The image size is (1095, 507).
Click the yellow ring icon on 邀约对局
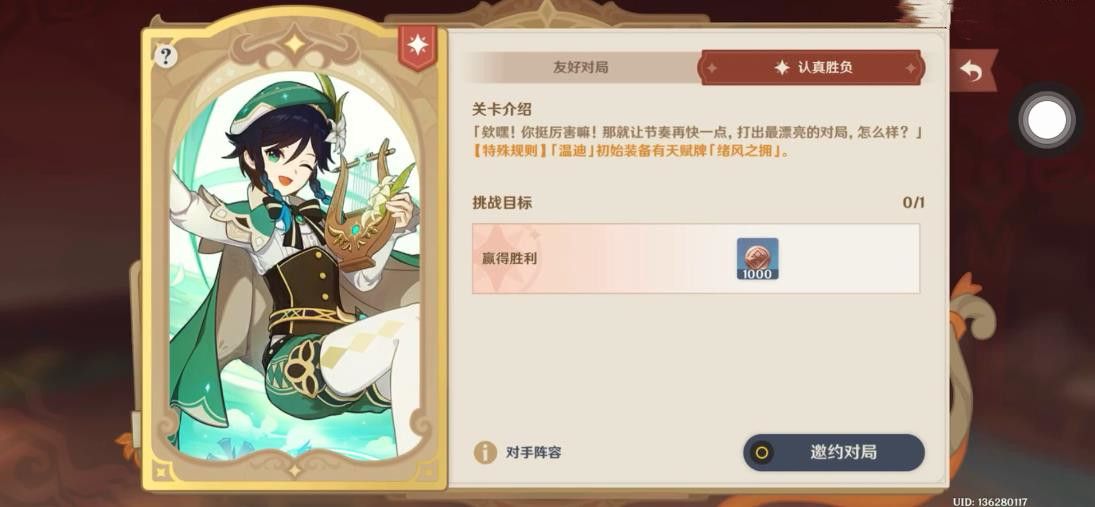[x=761, y=453]
